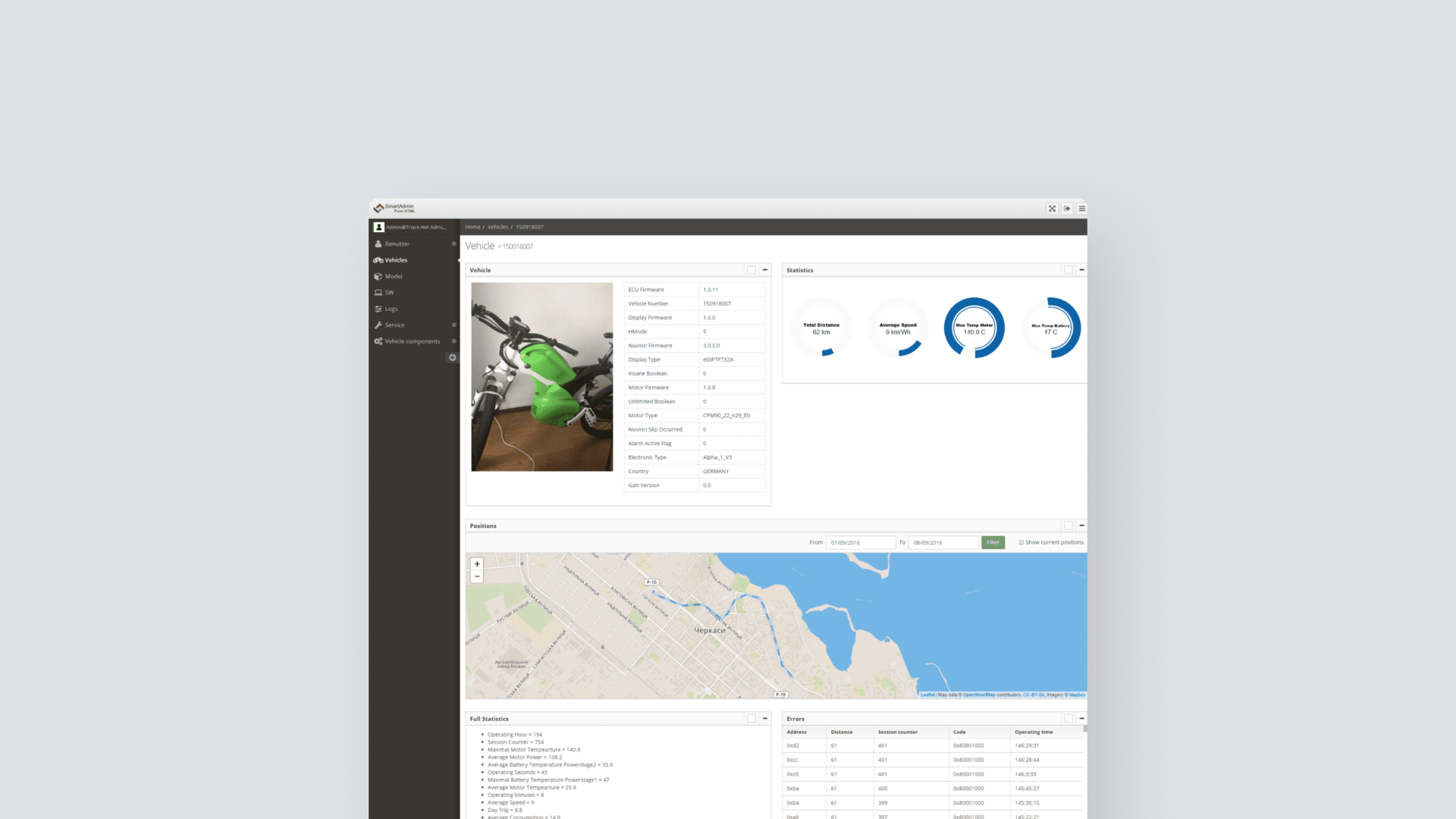Expand the Benutzer submenu
This screenshot has height=819, width=1456.
pos(454,244)
